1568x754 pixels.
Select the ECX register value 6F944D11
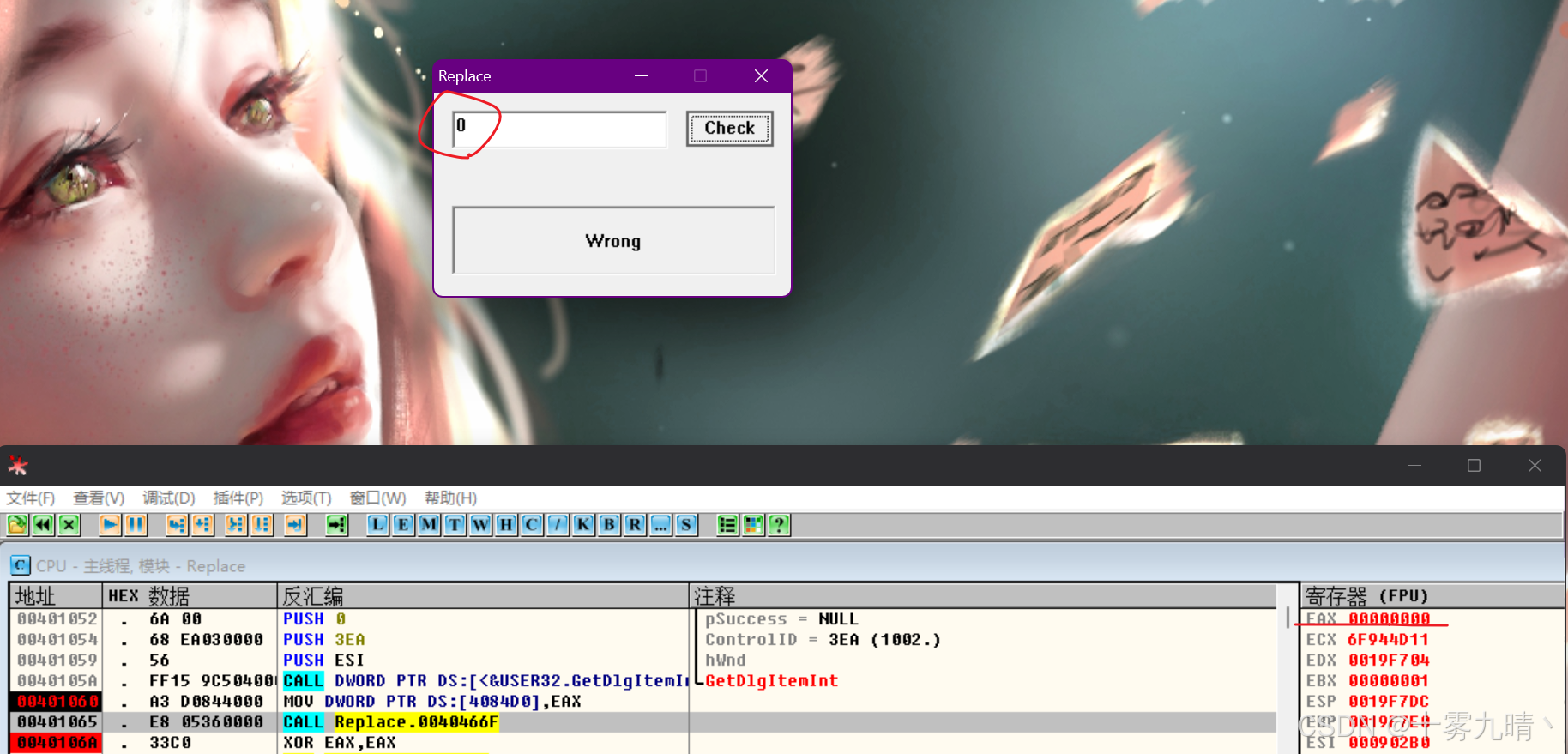(x=1388, y=640)
